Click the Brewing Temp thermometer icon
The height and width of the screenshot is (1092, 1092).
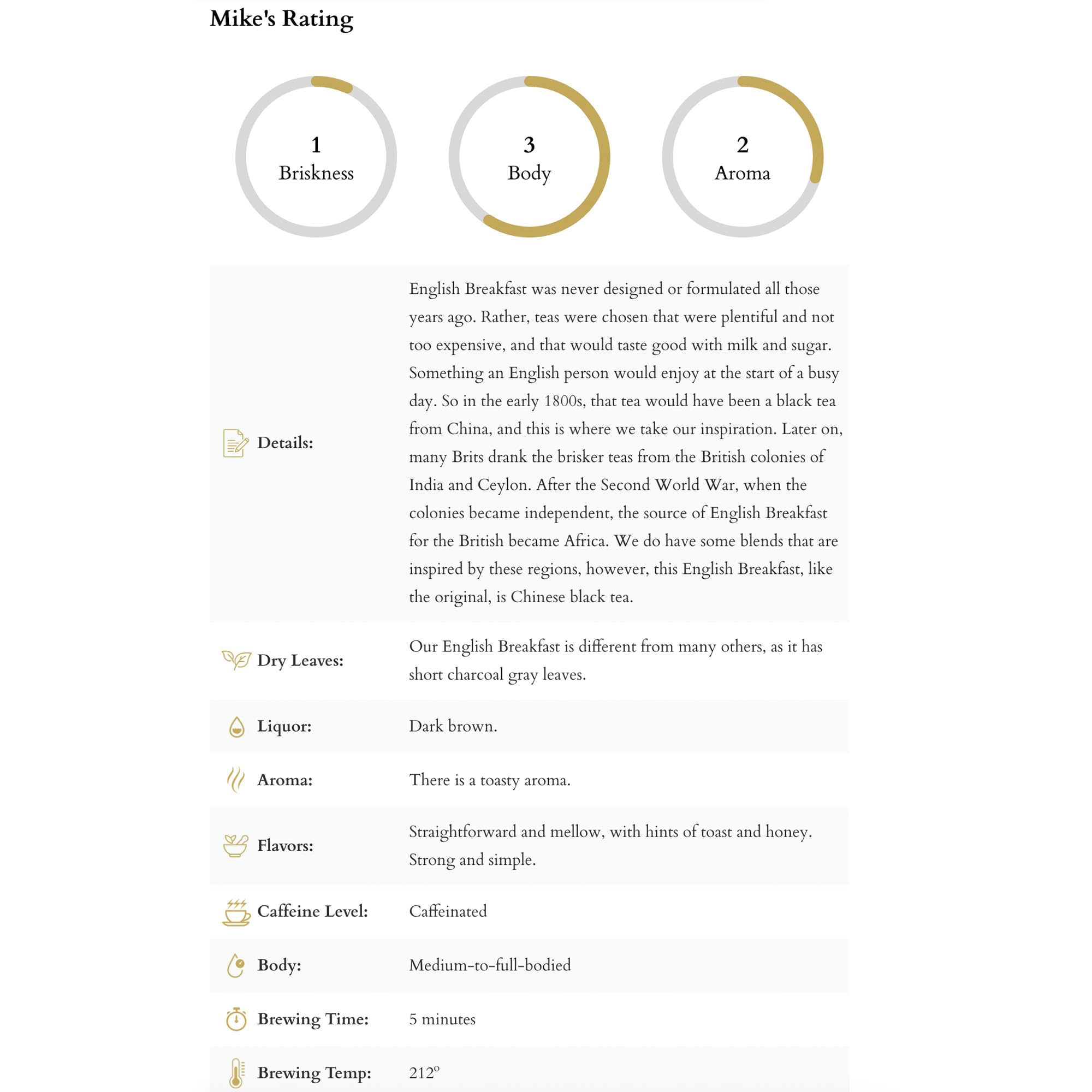click(236, 1073)
